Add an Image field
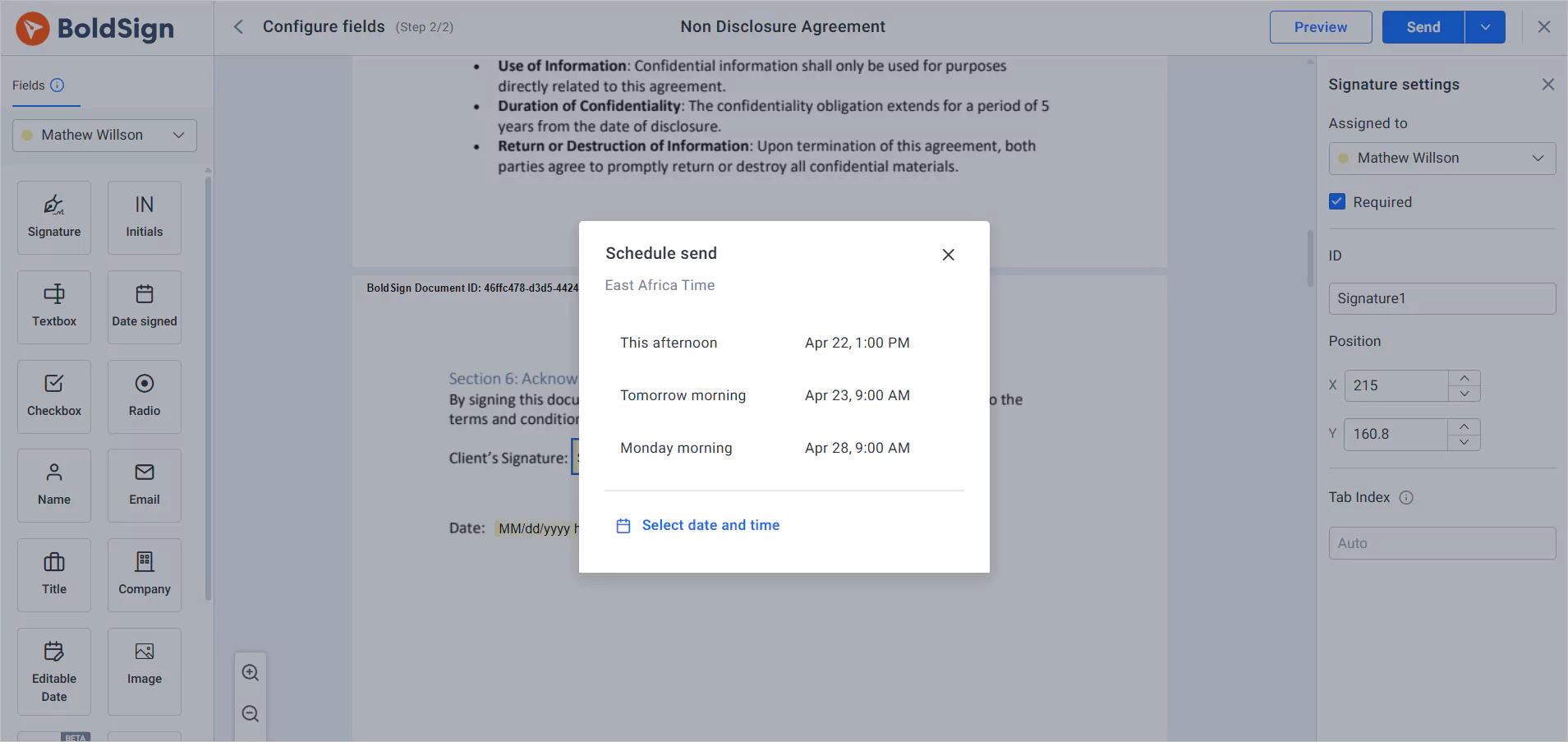The height and width of the screenshot is (742, 1568). click(x=145, y=672)
